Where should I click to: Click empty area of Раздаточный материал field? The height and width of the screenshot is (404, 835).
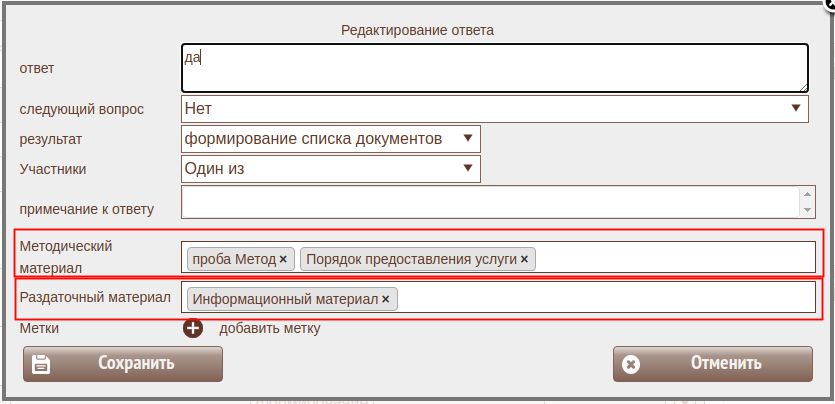tap(600, 298)
